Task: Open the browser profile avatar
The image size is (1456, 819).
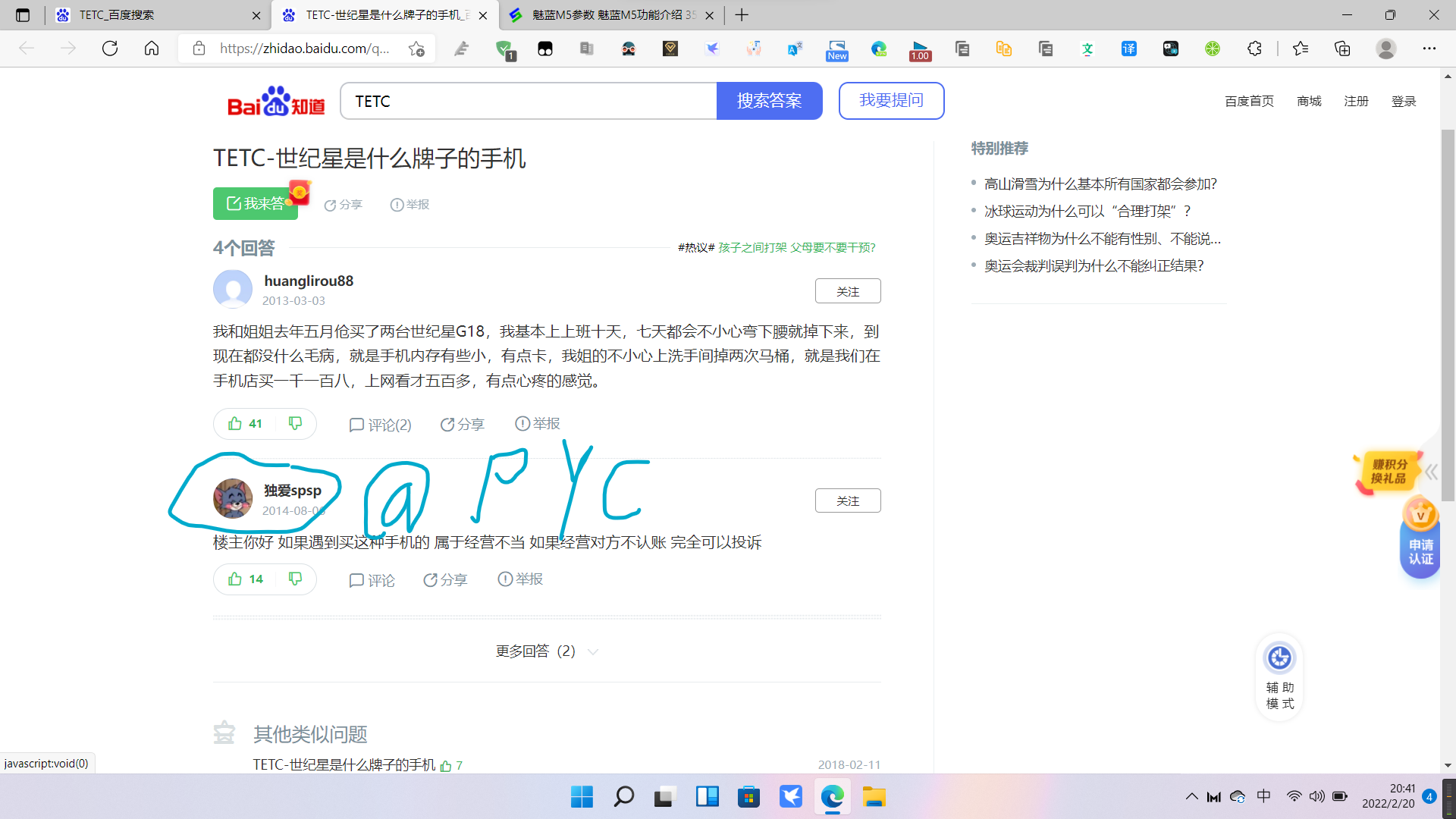Action: (1386, 49)
